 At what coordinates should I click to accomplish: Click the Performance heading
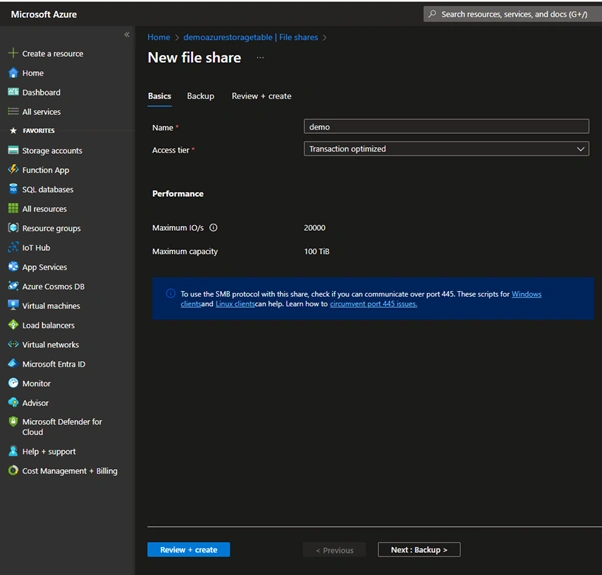point(178,193)
